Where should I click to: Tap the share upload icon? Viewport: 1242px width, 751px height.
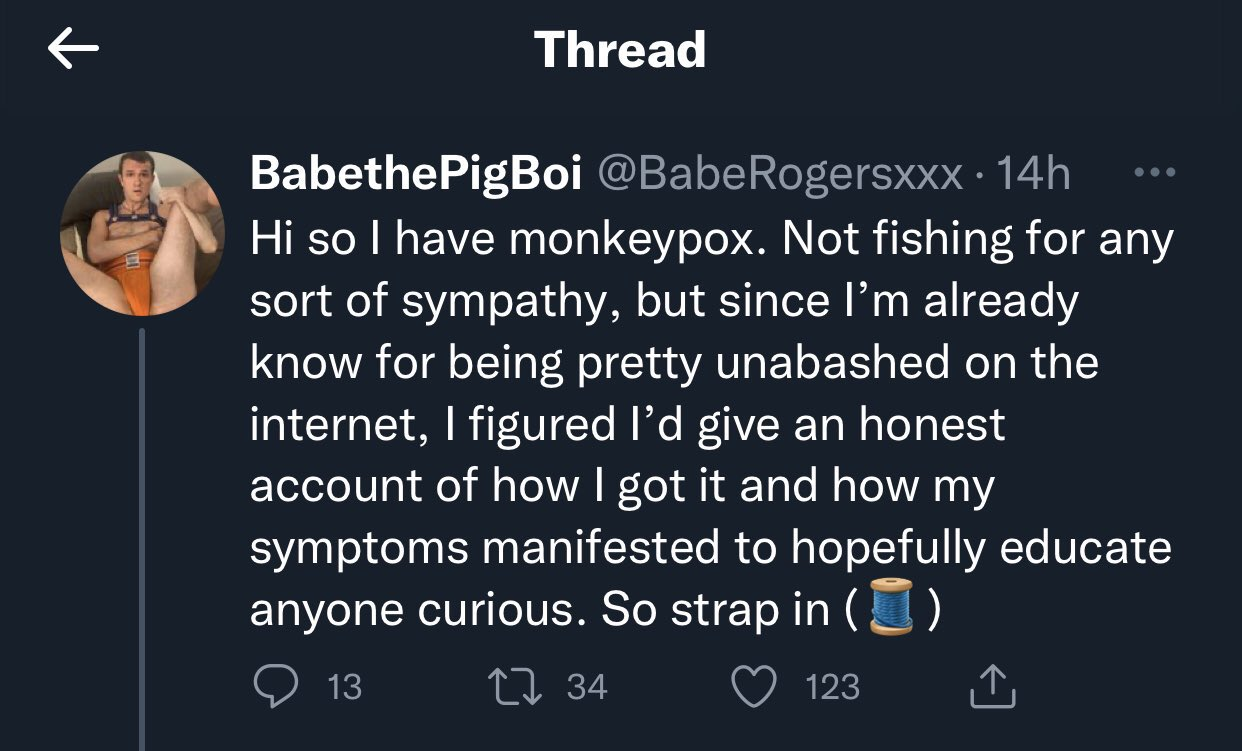(993, 685)
